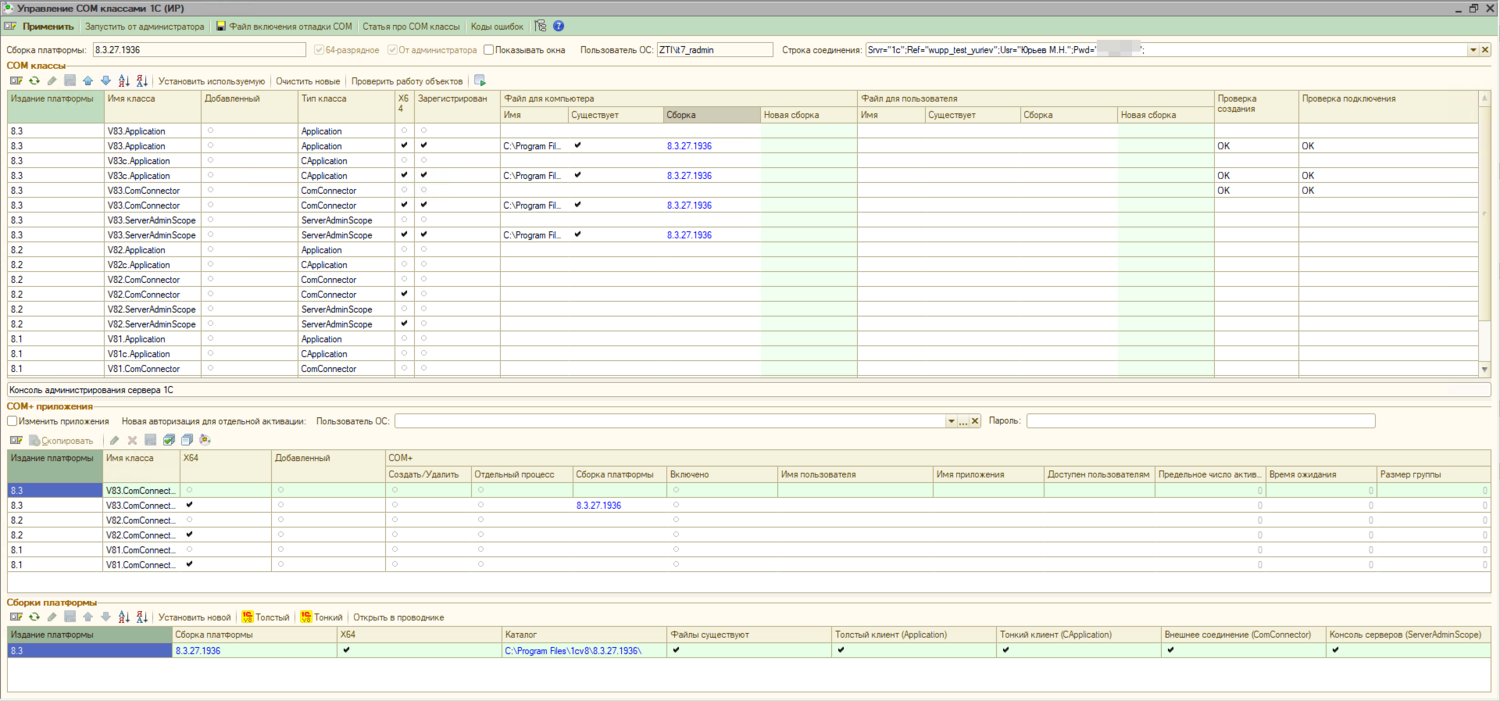The image size is (1500, 701).
Task: Click sort ascending icon in COM классы toolbar
Action: 124,81
